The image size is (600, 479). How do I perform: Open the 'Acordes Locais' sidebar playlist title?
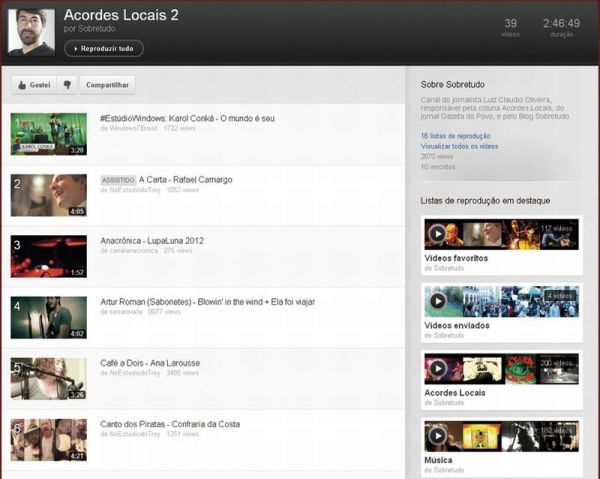point(455,393)
